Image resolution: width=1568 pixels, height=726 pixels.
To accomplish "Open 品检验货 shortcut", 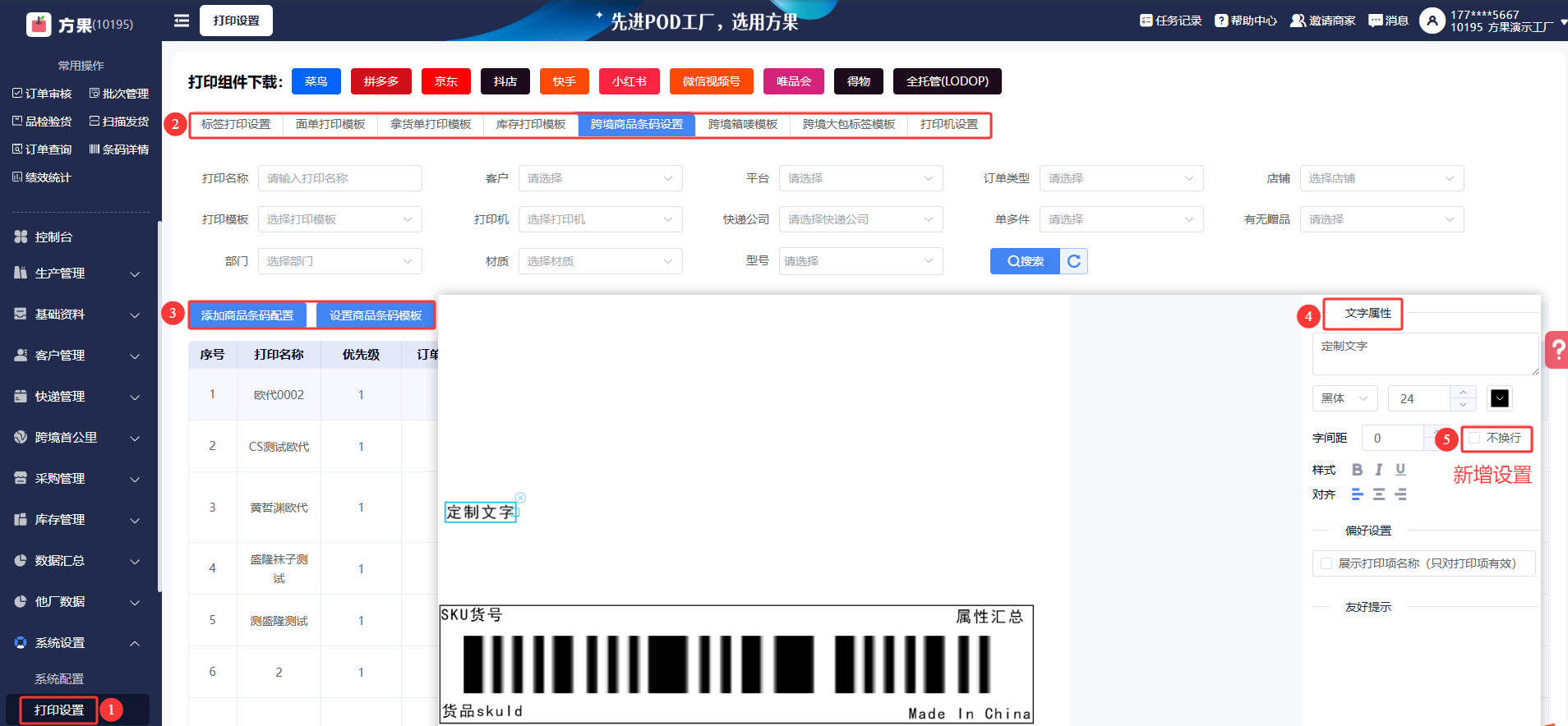I will (x=42, y=122).
